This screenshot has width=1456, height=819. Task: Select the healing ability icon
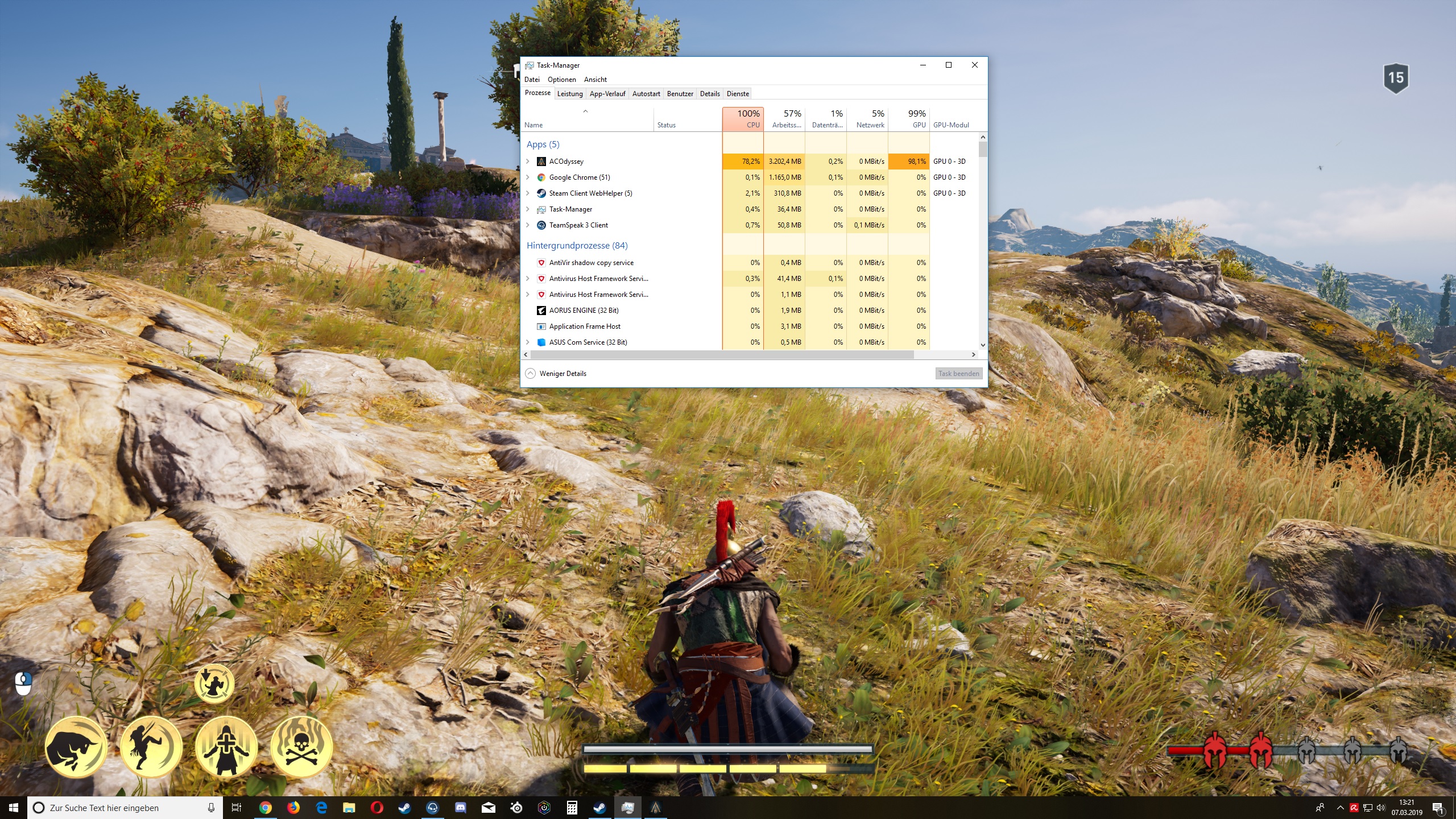(x=226, y=747)
